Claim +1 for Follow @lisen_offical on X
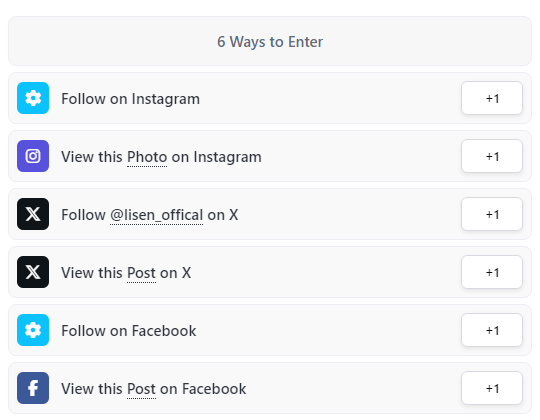 point(492,214)
